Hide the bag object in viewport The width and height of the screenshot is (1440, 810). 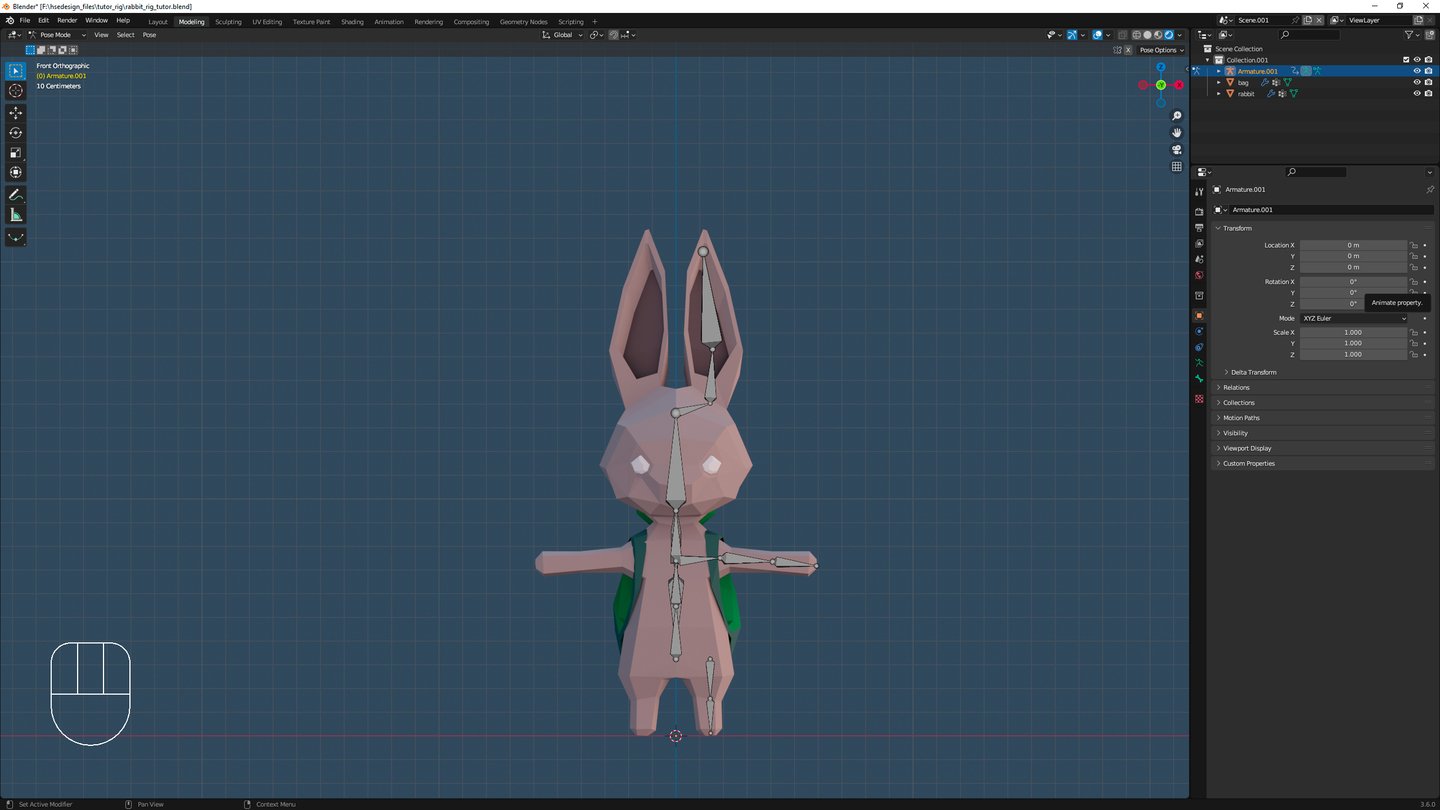coord(1416,83)
